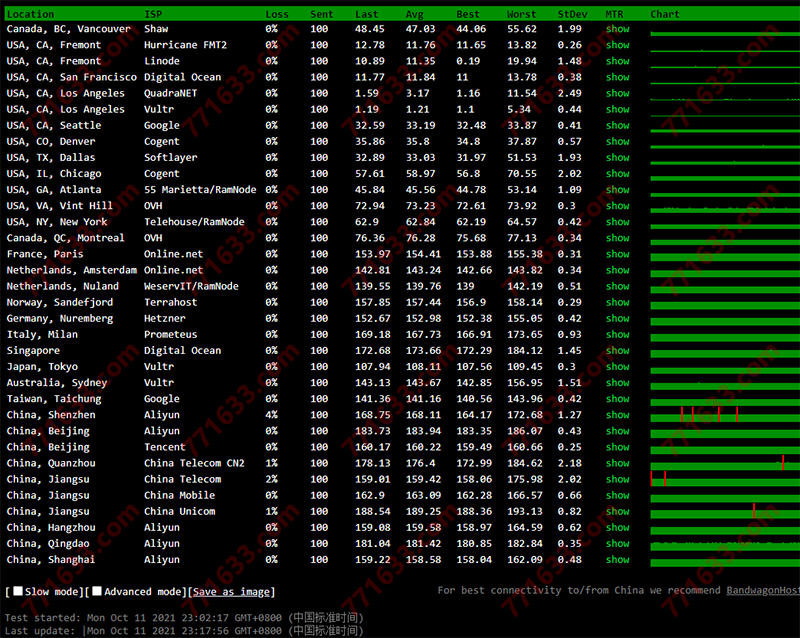This screenshot has width=800, height=638.
Task: Show MTR for USA, IL, Chicago
Action: (617, 174)
